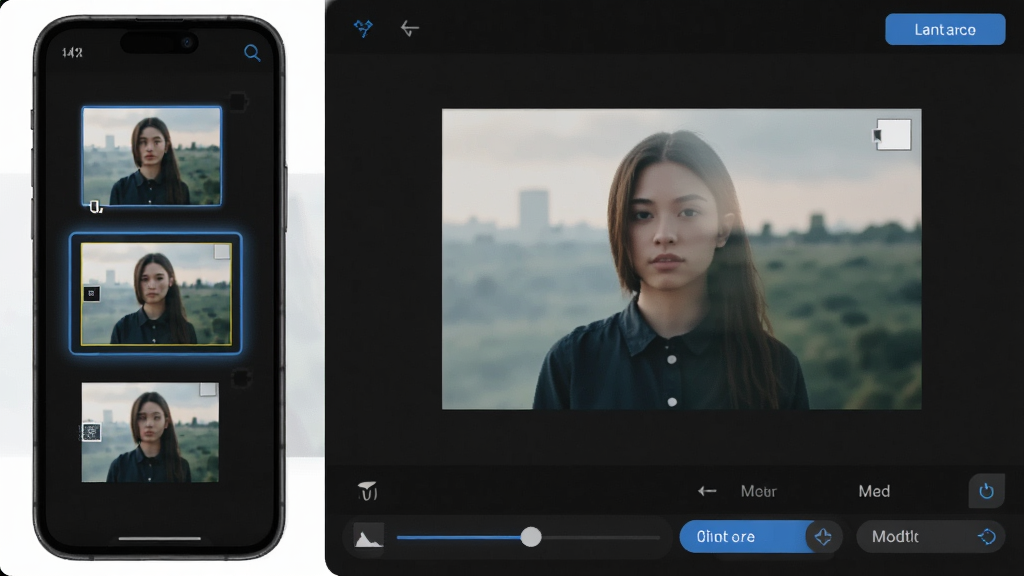Switch to the Med tab
Viewport: 1024px width, 576px height.
tap(874, 491)
